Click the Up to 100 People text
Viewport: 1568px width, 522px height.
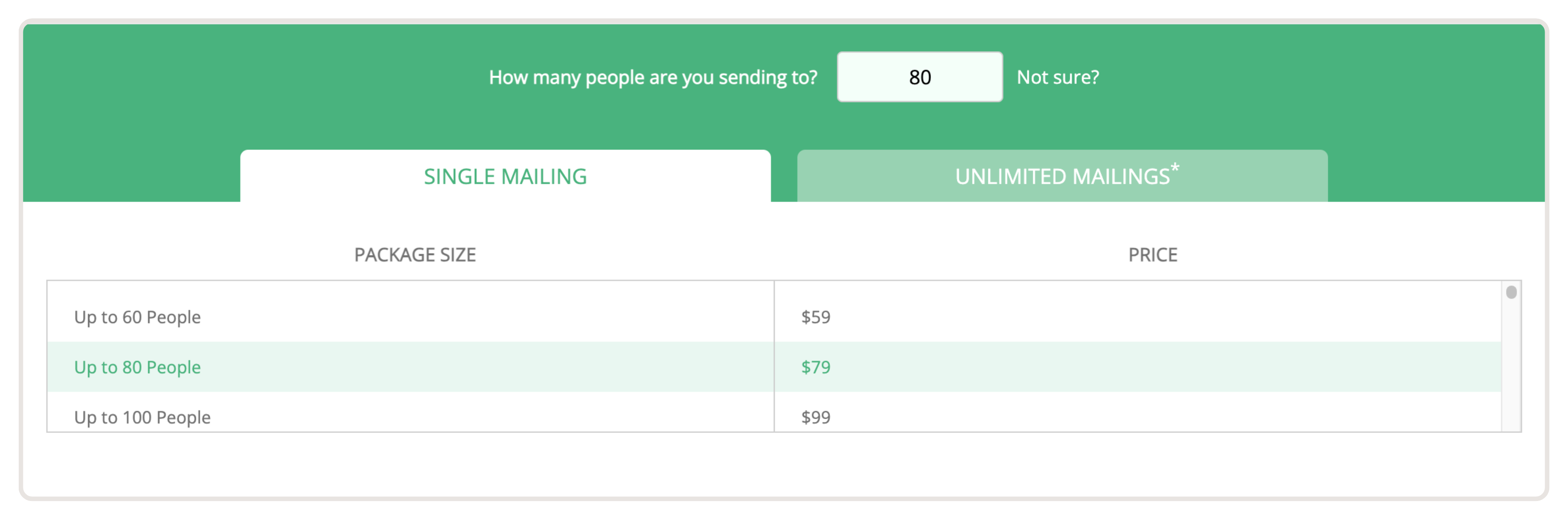pos(142,417)
